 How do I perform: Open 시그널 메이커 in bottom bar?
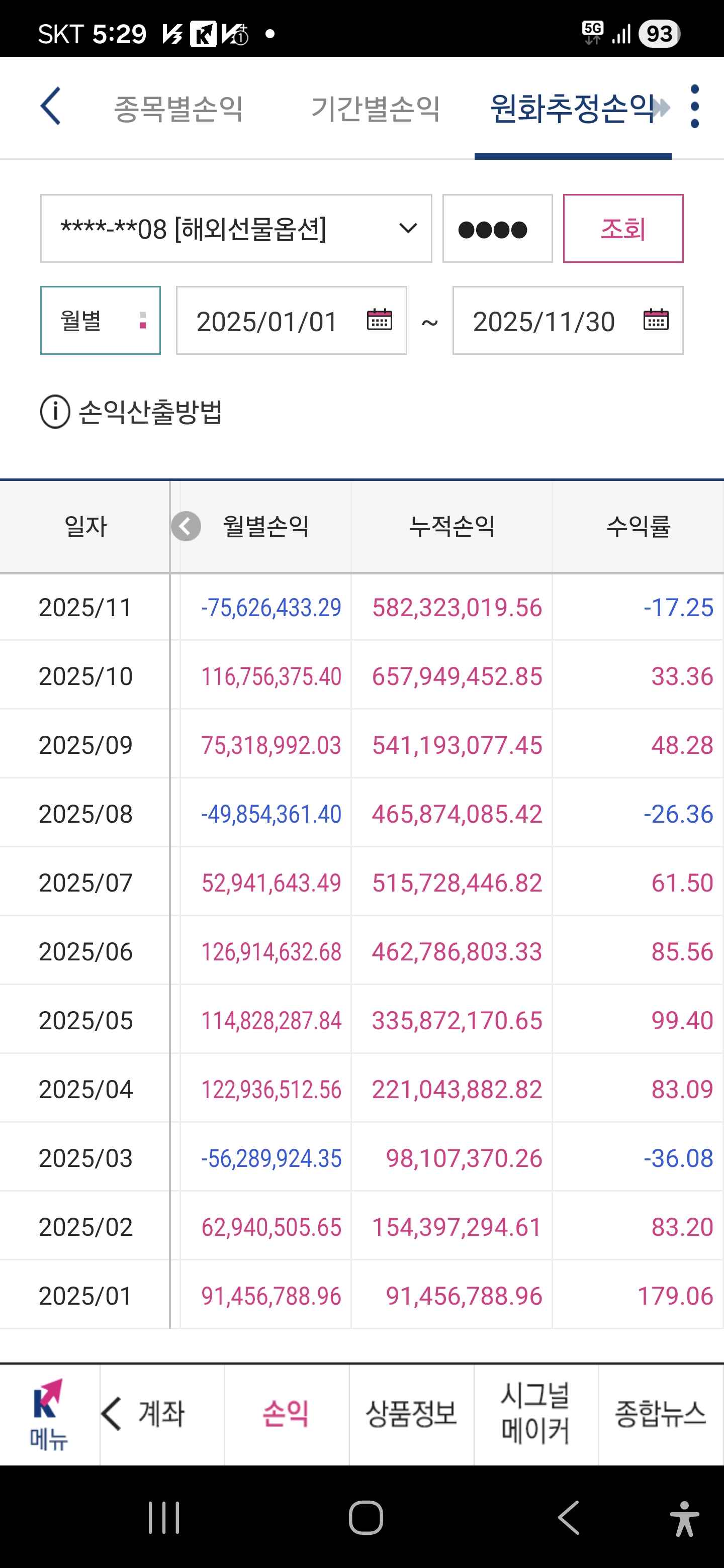tap(536, 1414)
